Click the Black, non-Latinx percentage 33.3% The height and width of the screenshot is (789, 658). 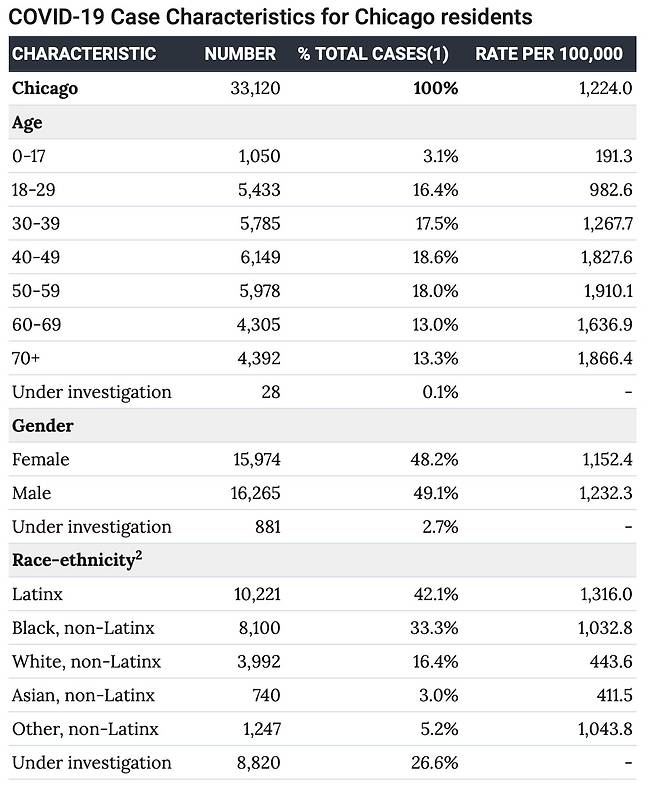tap(434, 628)
